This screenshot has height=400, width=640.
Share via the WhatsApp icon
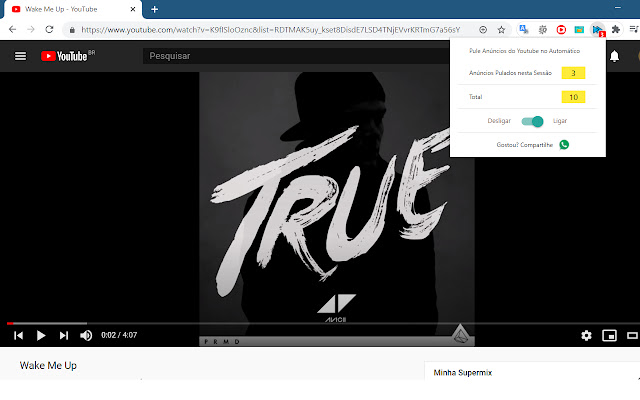(564, 145)
